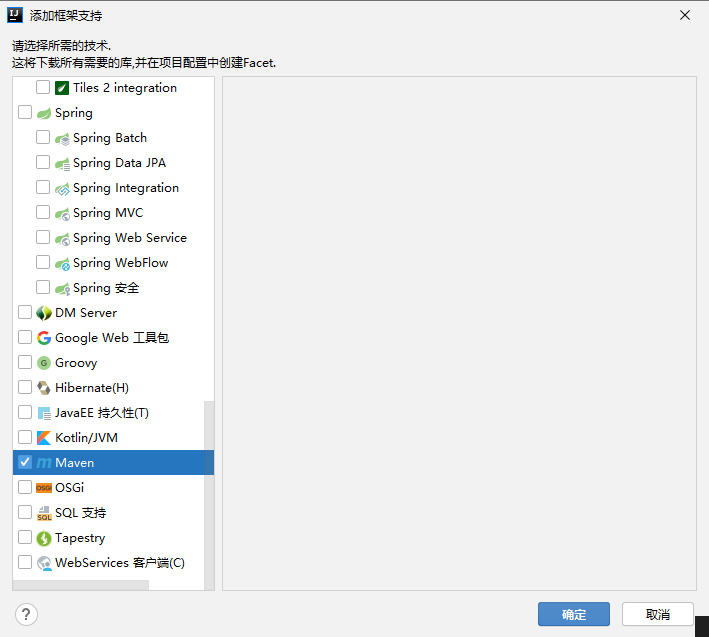Select the OSGi row label
Viewport: 709px width, 637px height.
pos(70,488)
